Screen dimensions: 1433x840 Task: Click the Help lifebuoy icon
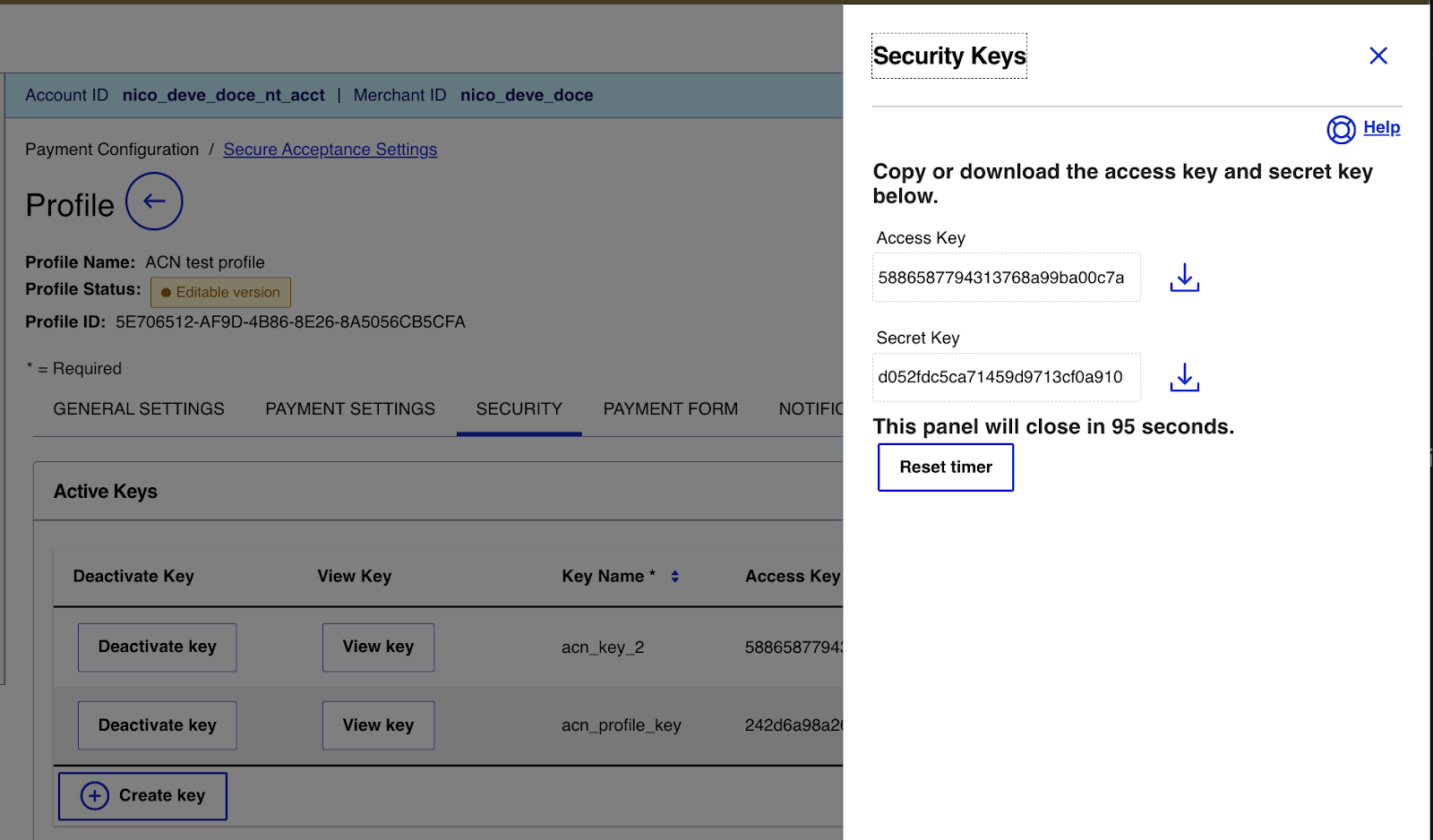[x=1340, y=130]
